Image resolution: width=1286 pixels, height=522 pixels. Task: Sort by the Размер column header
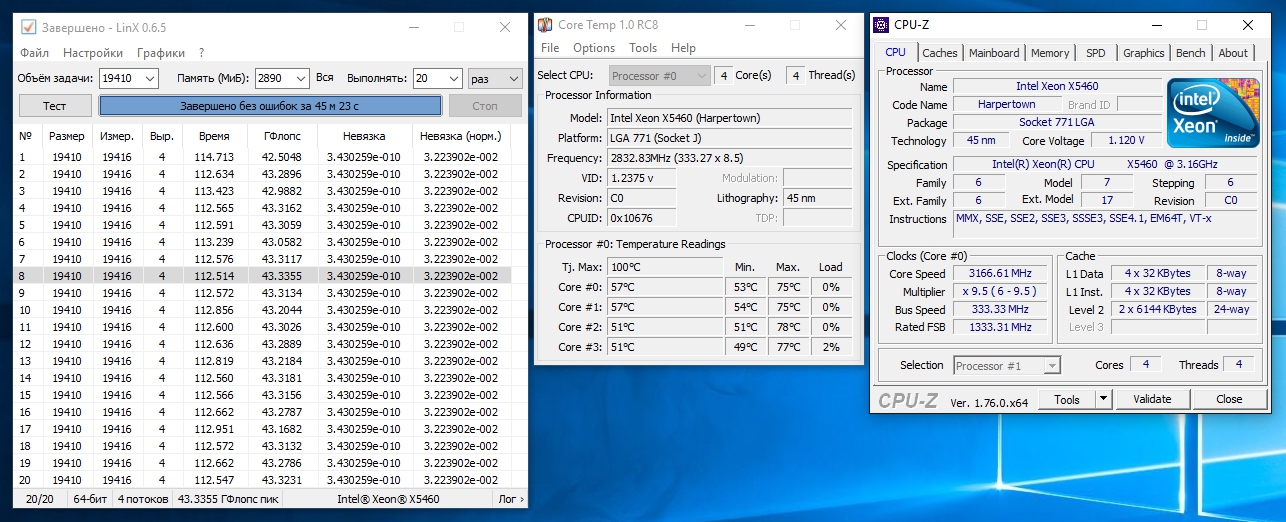[67, 136]
